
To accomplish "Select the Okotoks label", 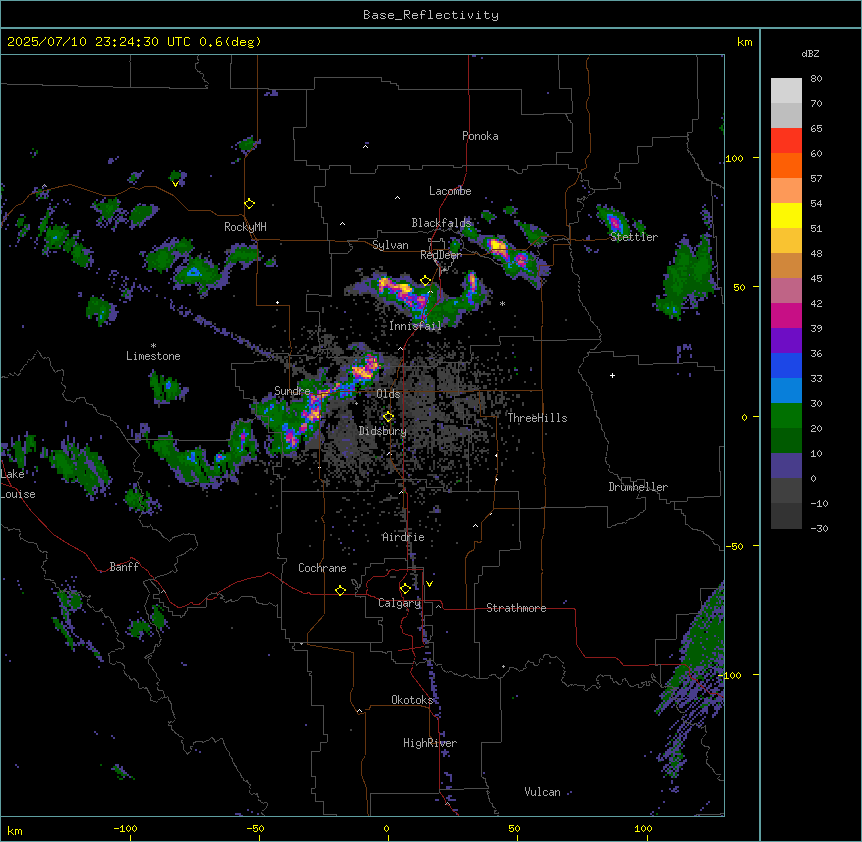I will tap(412, 700).
